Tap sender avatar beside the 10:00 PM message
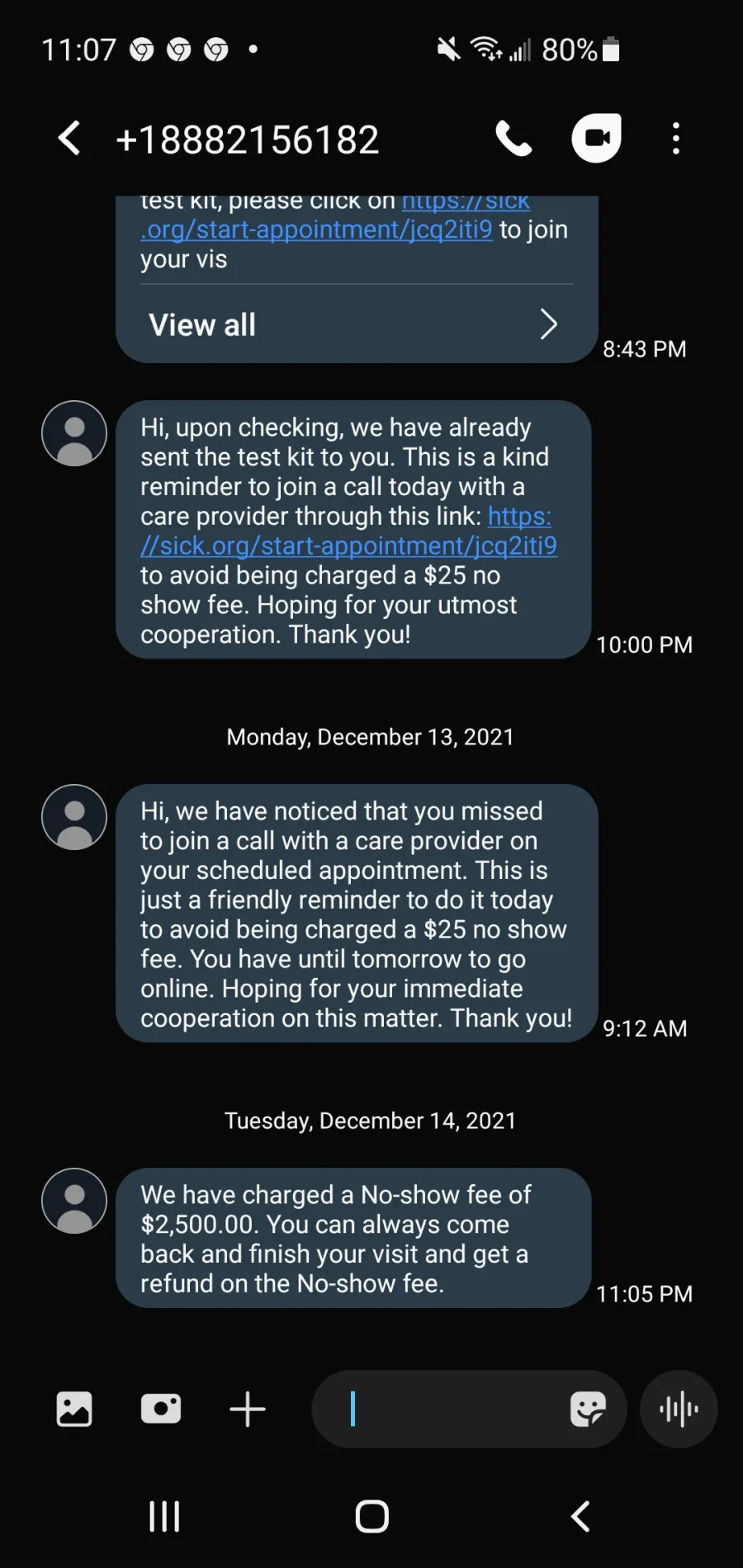This screenshot has width=743, height=1568. 74,433
